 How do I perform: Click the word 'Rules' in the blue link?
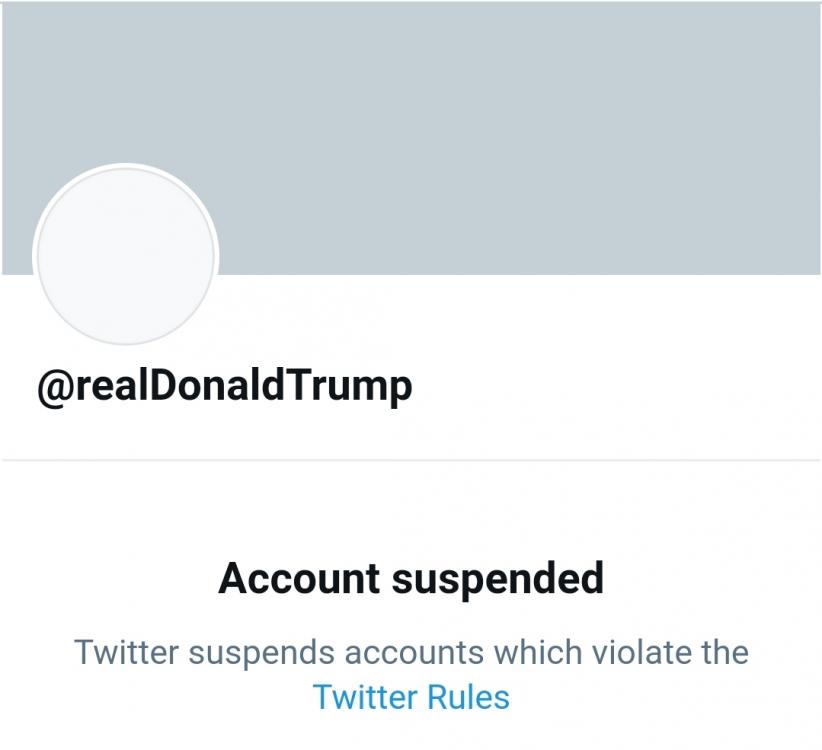tap(468, 696)
